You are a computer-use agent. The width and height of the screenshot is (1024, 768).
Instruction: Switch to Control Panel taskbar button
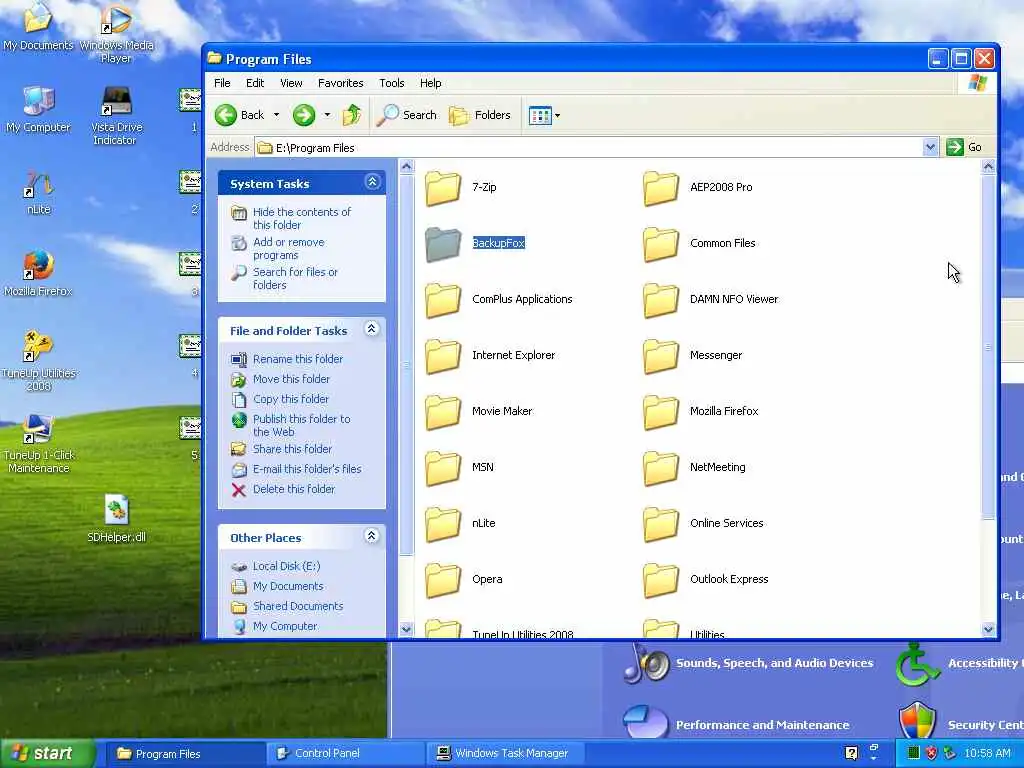pos(345,754)
